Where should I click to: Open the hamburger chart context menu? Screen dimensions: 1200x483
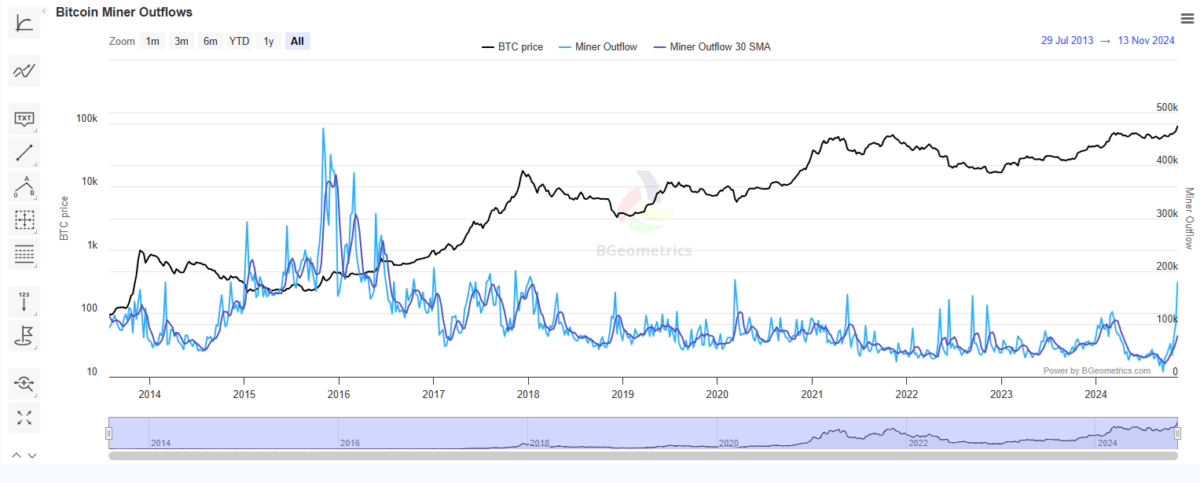(x=1186, y=18)
